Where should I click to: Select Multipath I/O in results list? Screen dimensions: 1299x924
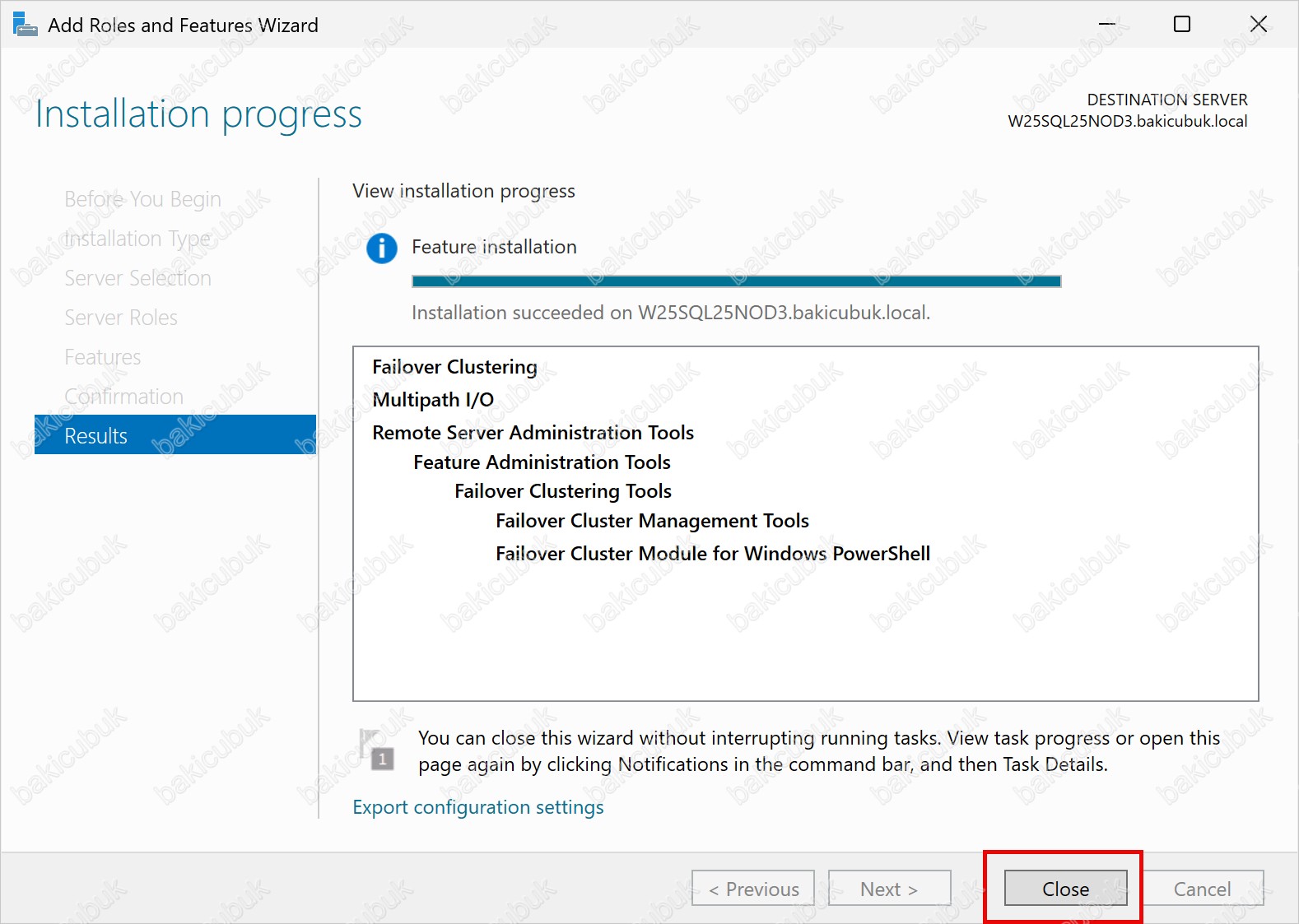[x=433, y=400]
